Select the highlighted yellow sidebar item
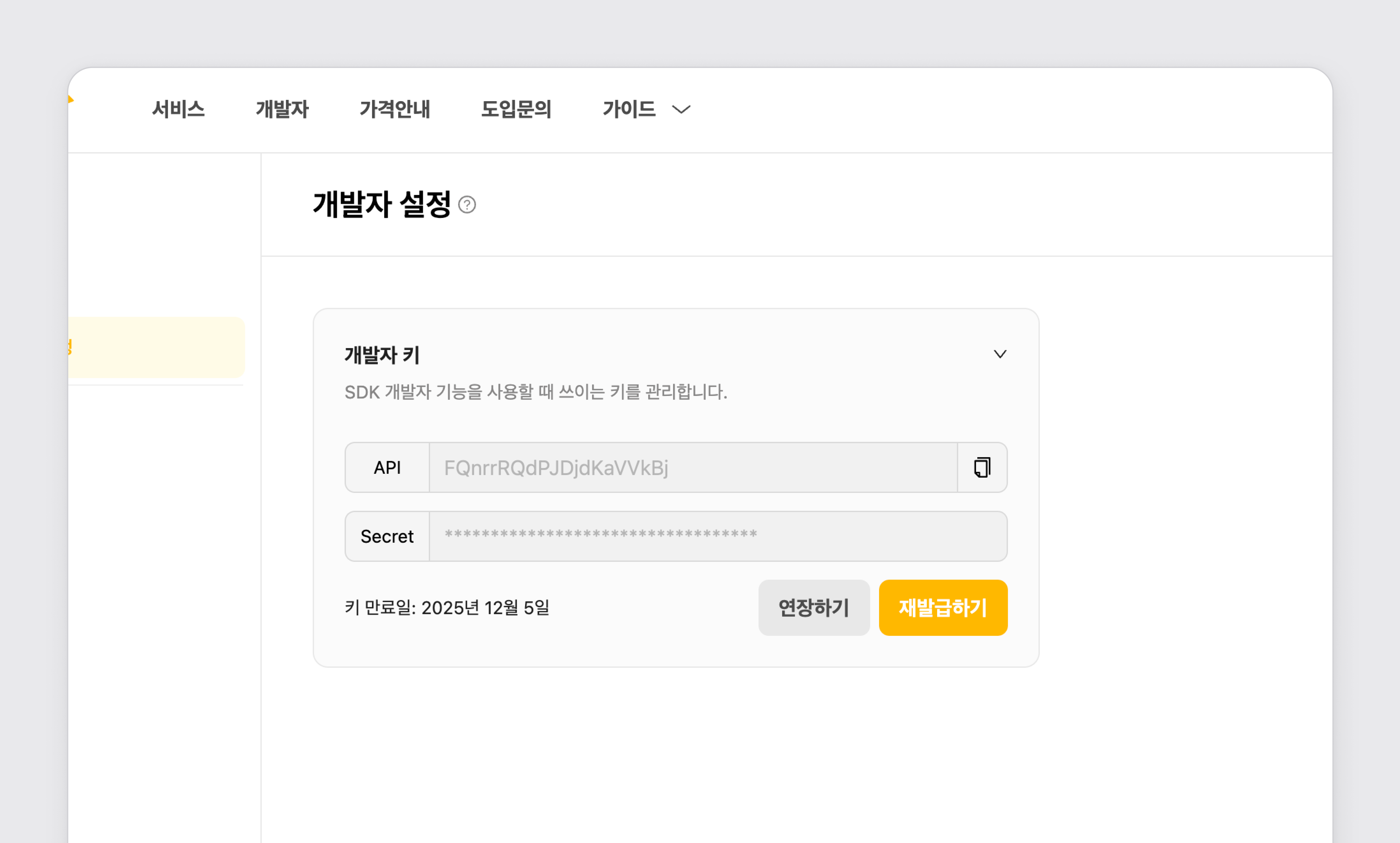Image resolution: width=1400 pixels, height=843 pixels. tap(156, 347)
